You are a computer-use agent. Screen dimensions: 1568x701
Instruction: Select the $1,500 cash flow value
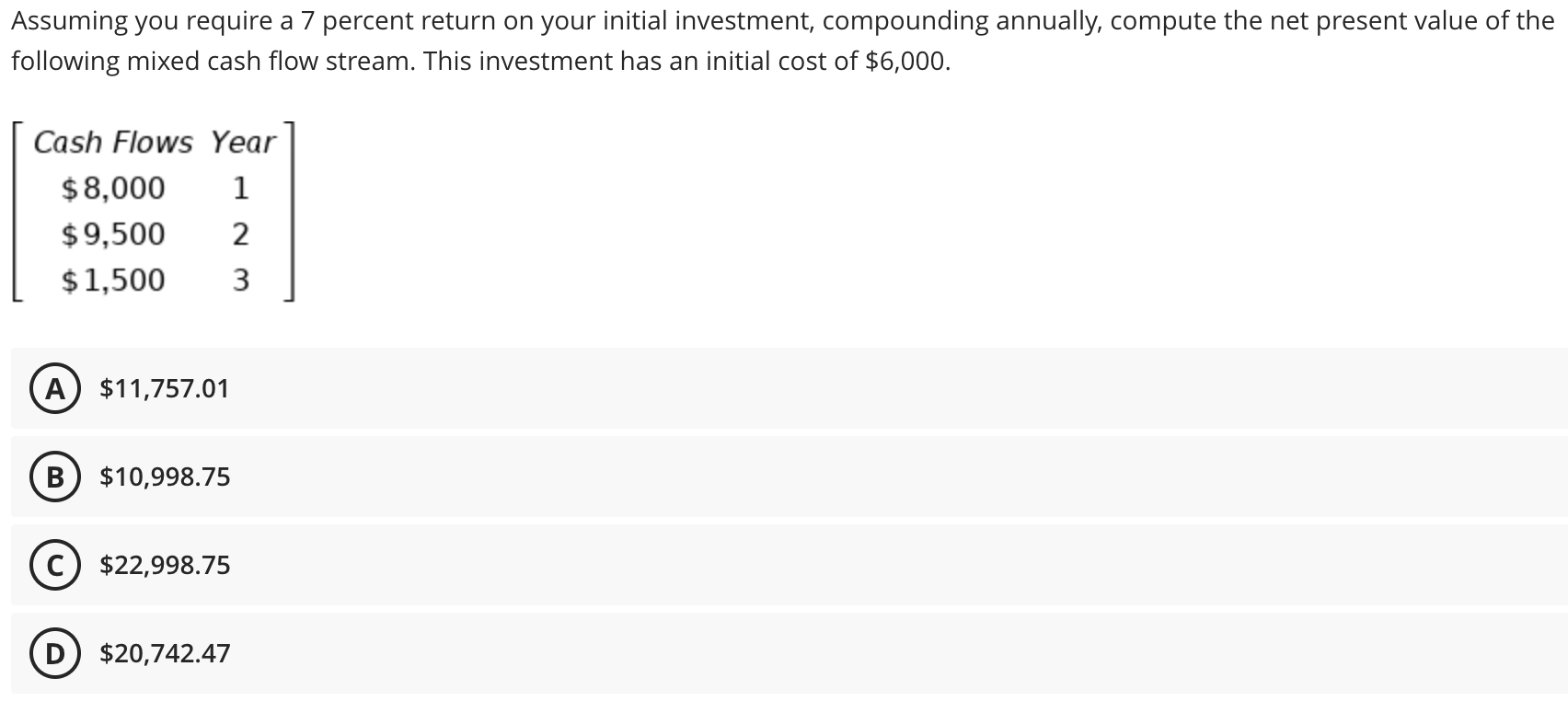tap(112, 280)
